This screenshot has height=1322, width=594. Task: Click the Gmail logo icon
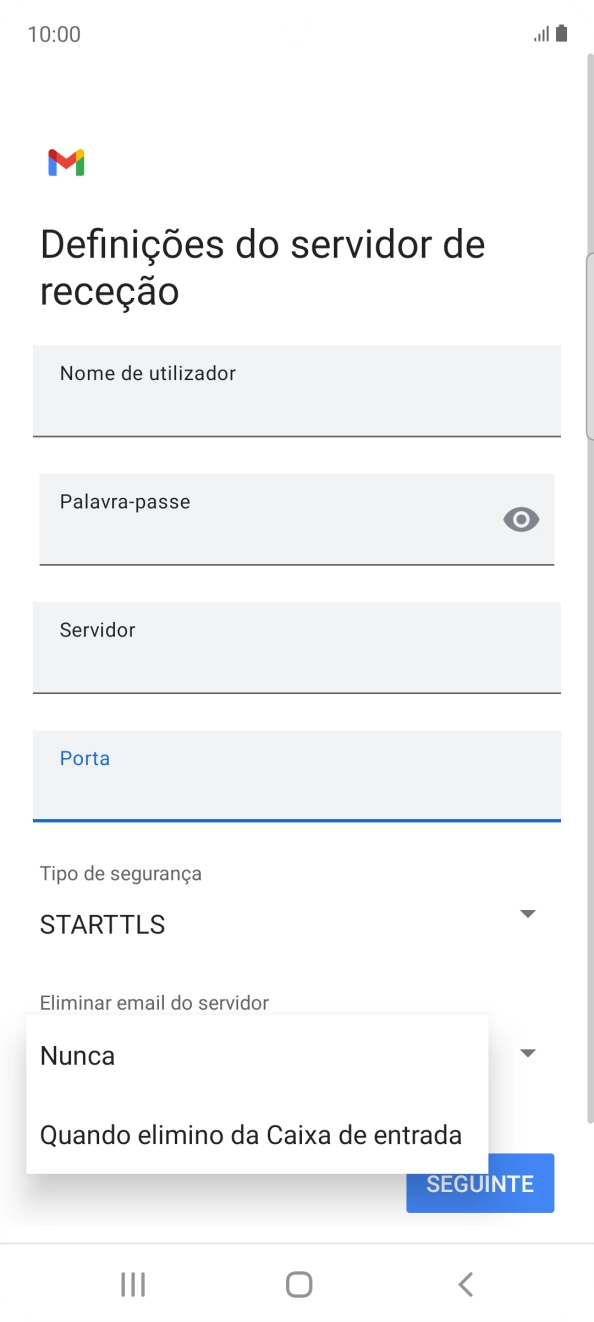click(64, 161)
